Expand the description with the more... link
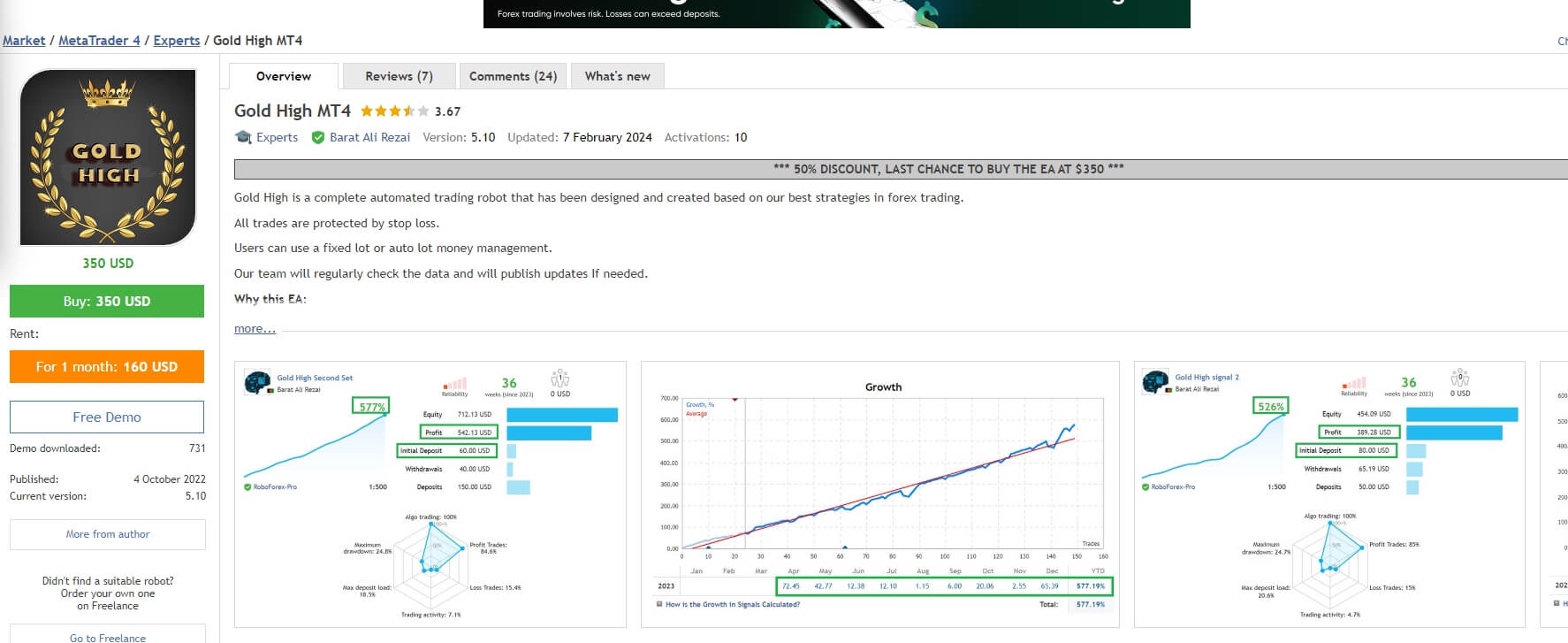 point(255,328)
